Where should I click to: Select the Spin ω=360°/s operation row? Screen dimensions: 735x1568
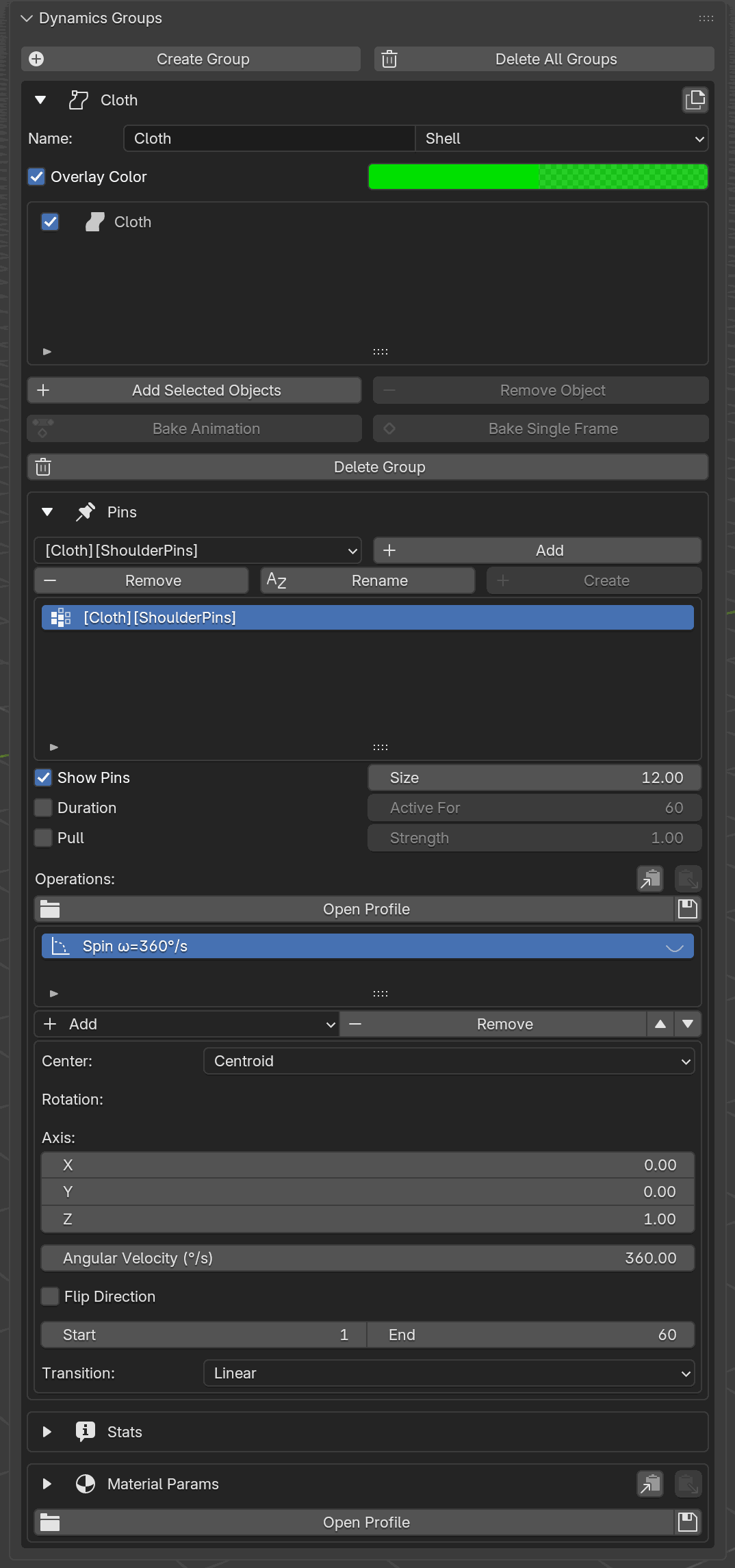[367, 946]
